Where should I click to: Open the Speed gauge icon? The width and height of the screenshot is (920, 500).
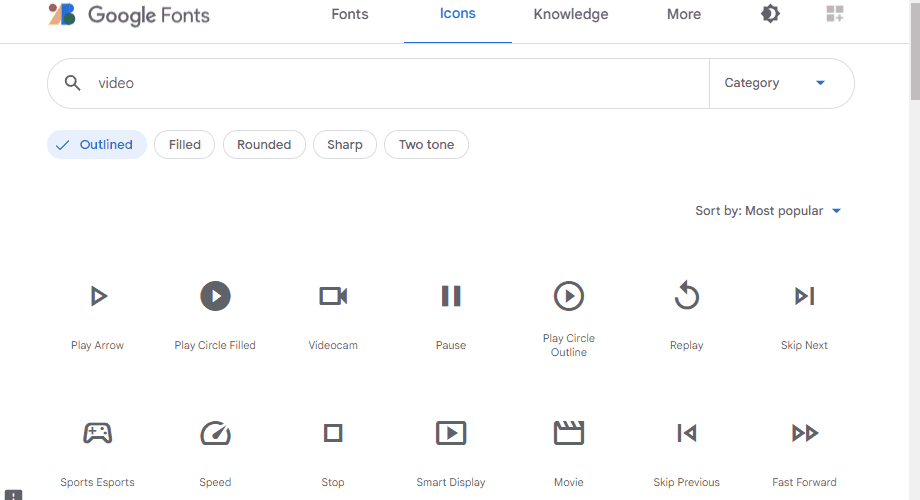click(215, 433)
